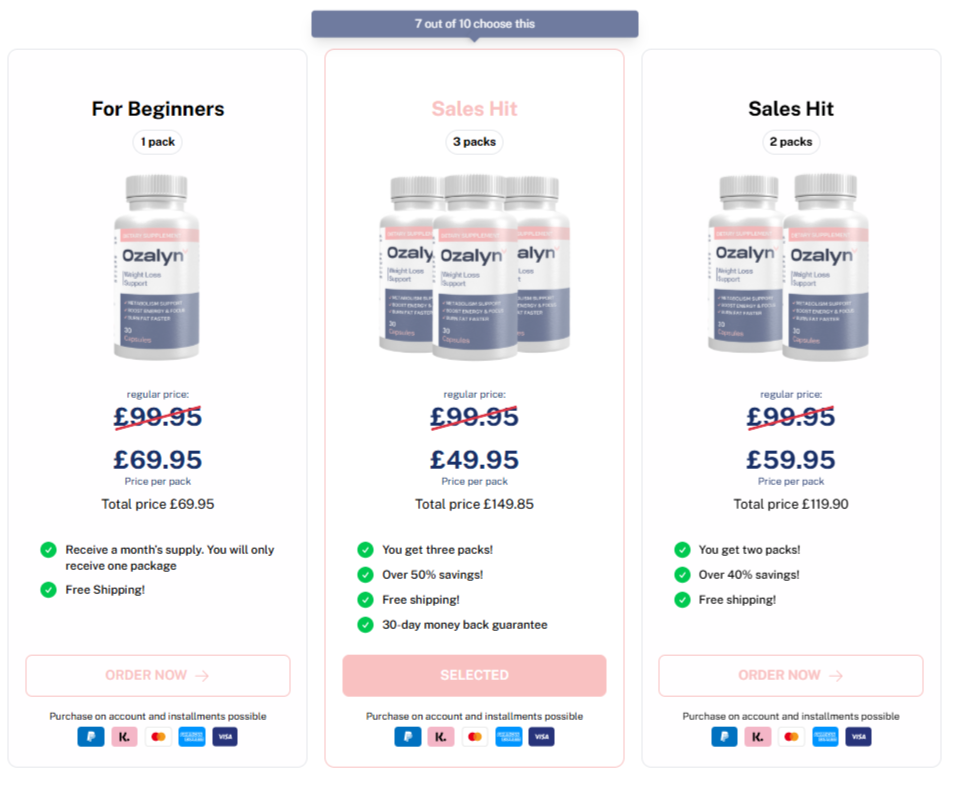Click the crossed-out £99.95 price in middle column
This screenshot has height=786, width=958.
pos(474,417)
